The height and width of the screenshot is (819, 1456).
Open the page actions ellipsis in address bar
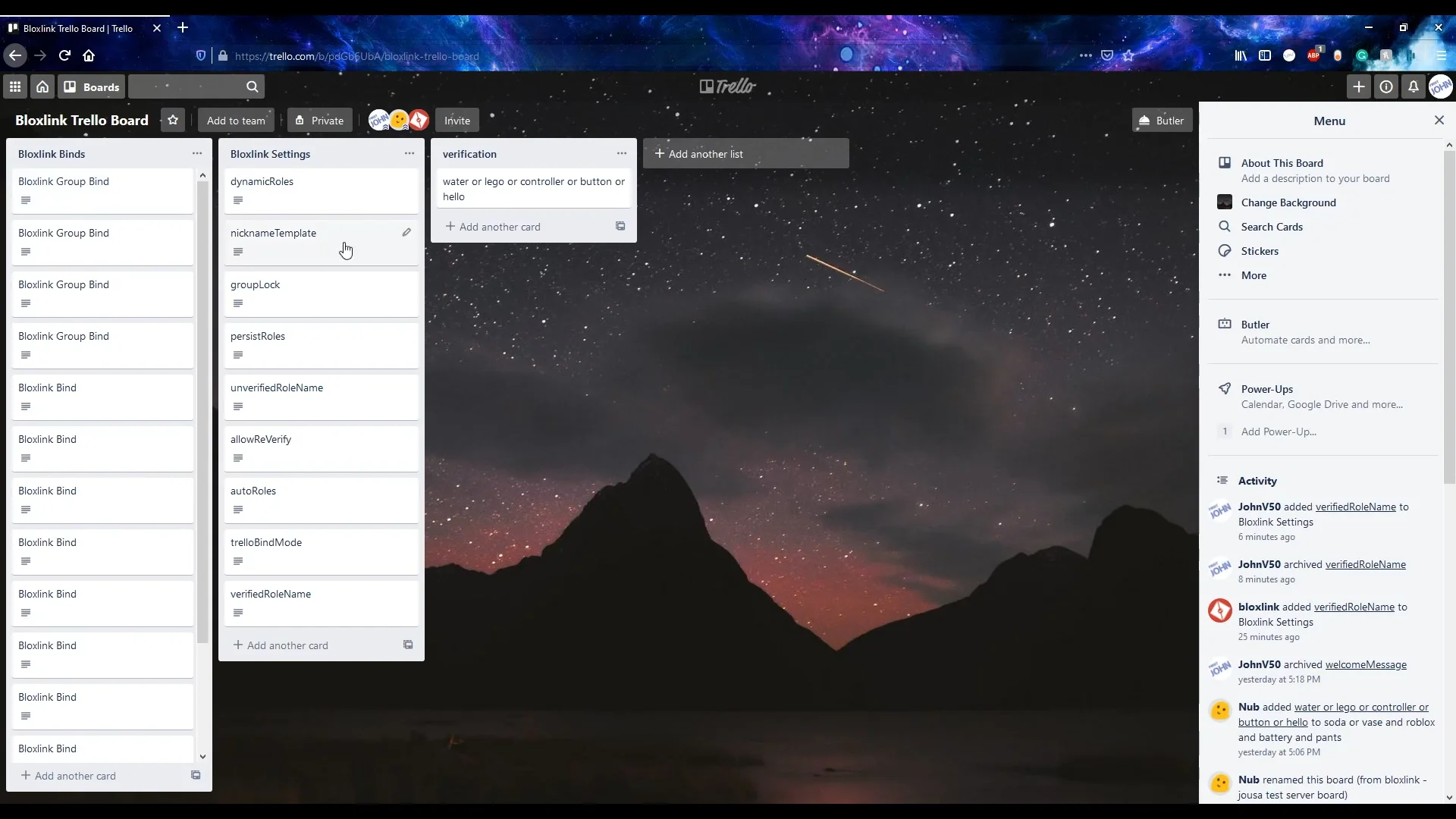(x=1086, y=55)
